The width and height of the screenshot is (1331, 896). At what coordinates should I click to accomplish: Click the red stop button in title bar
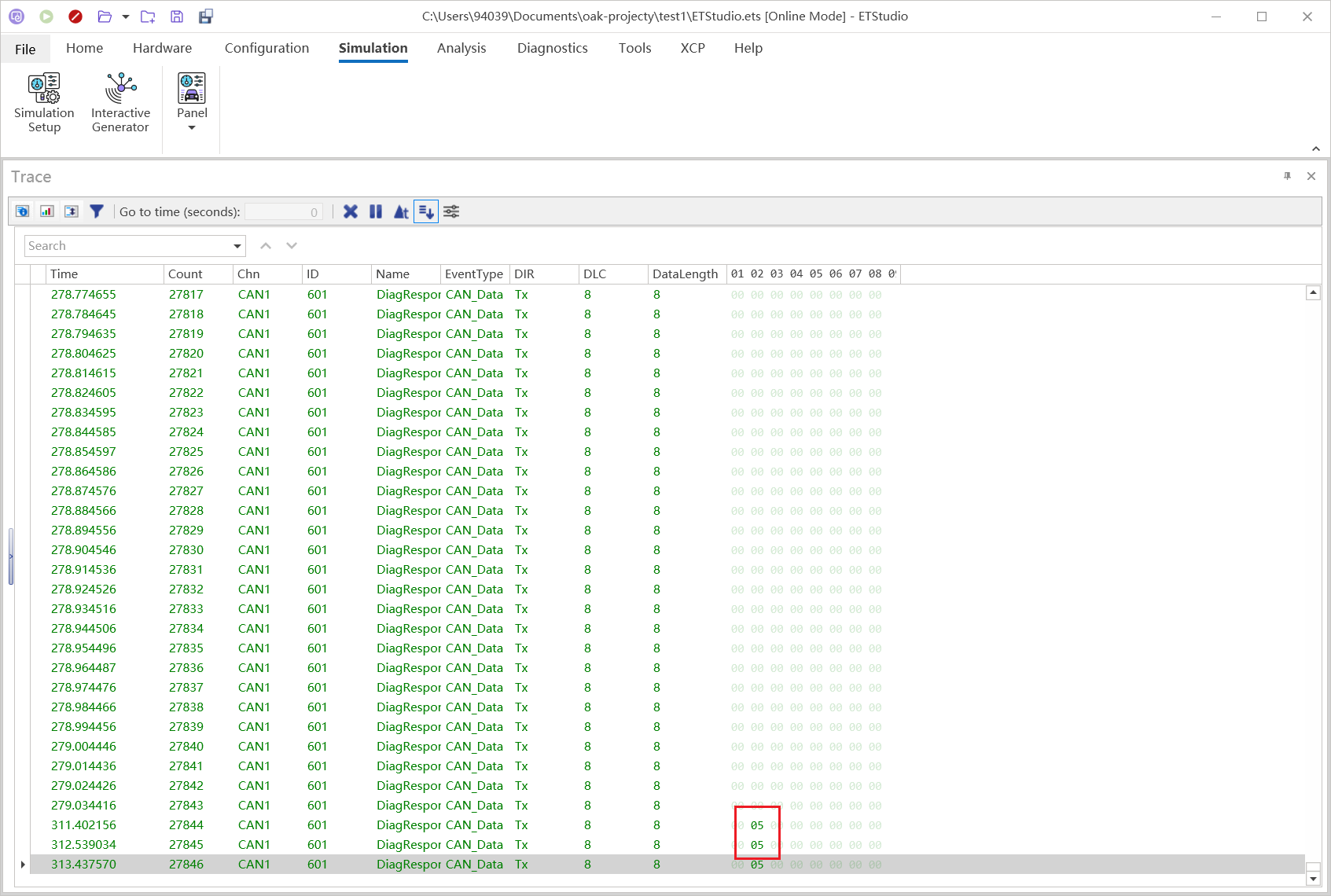tap(75, 17)
